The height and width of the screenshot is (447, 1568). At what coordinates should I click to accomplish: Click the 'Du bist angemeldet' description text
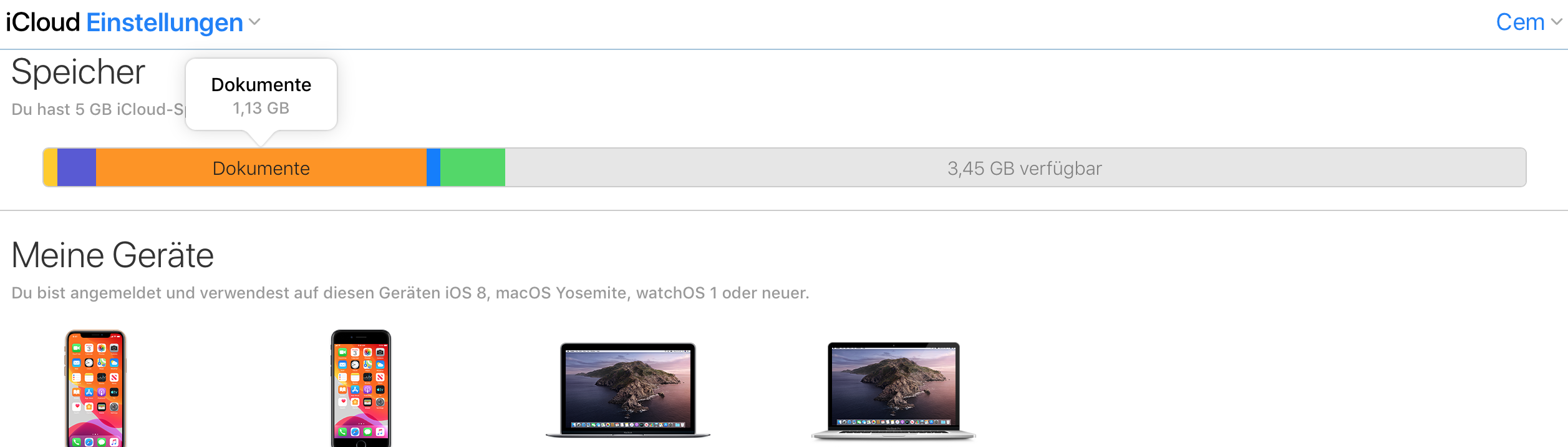point(410,293)
